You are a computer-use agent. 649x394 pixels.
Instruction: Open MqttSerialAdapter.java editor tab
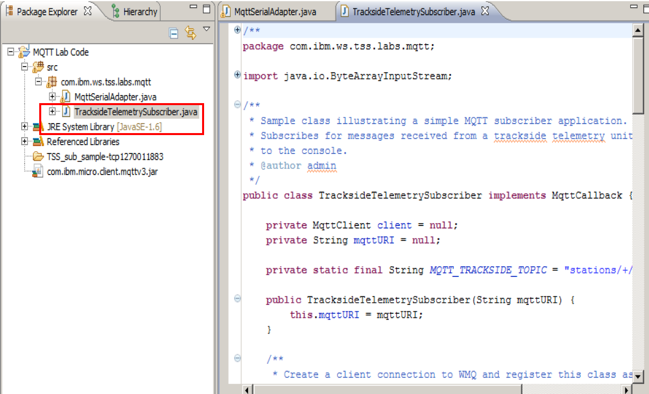275,12
